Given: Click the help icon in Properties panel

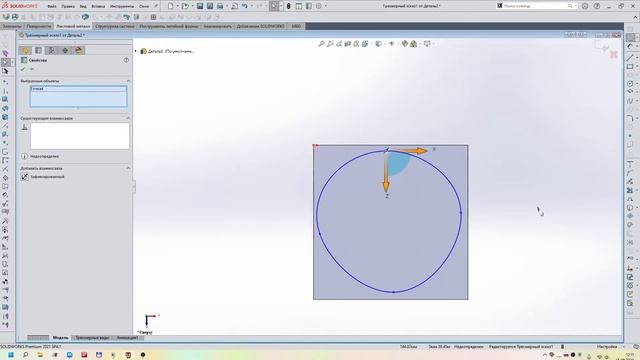Looking at the screenshot, I should click(126, 60).
